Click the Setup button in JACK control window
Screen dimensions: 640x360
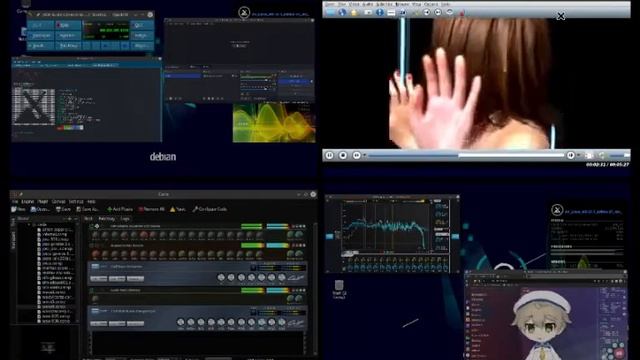[142, 36]
